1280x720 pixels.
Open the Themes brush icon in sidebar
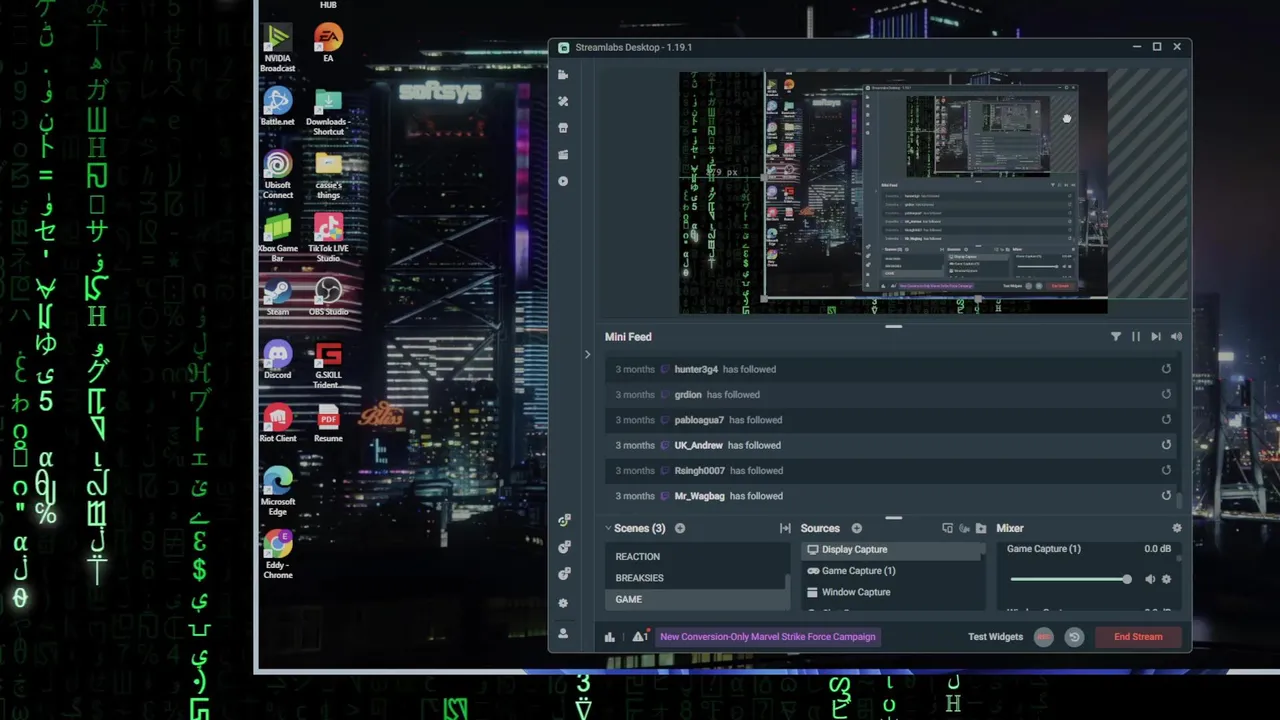click(x=563, y=101)
